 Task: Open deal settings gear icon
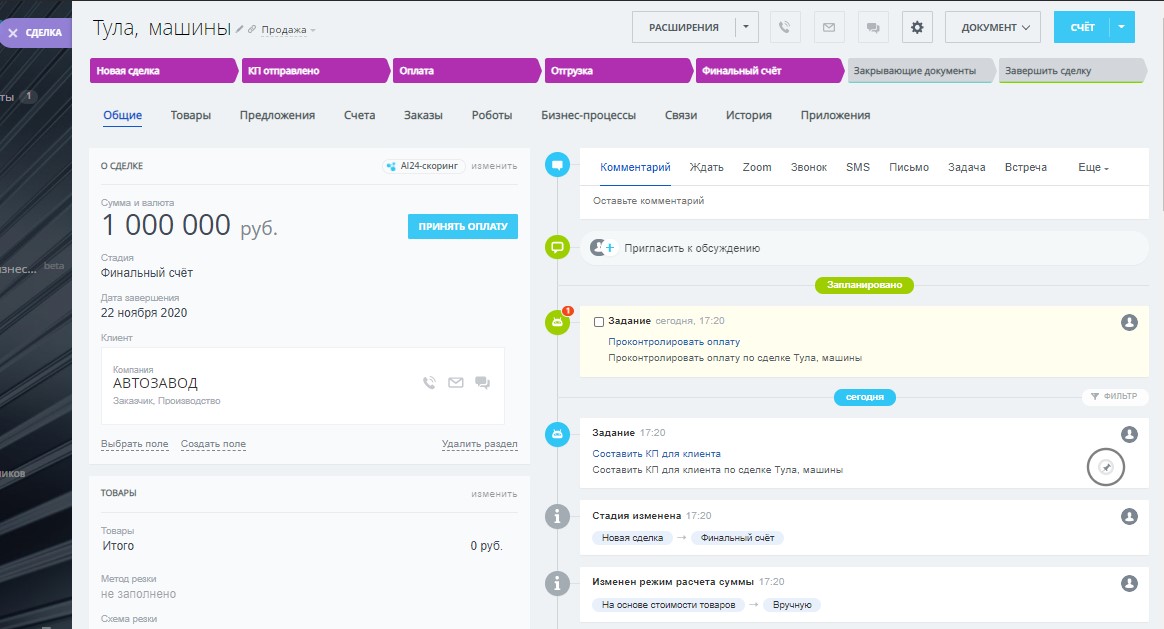917,27
